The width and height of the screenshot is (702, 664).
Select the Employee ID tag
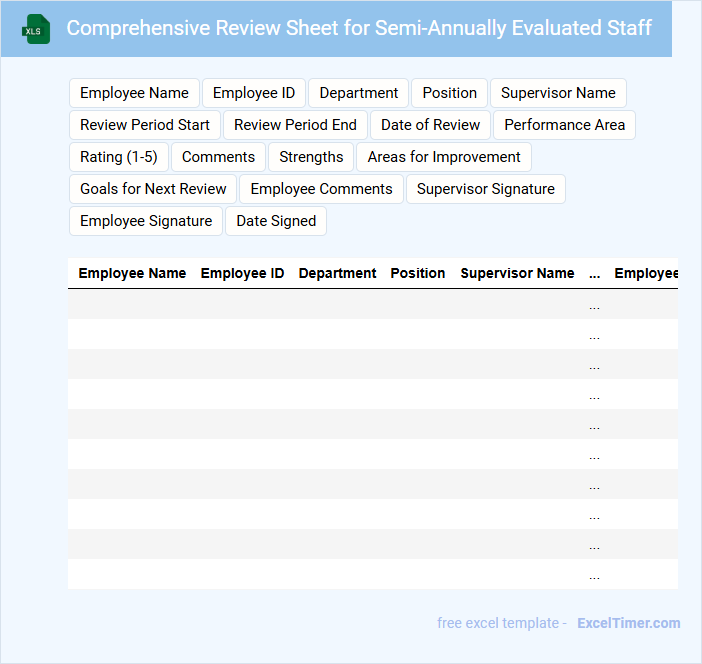coord(254,93)
